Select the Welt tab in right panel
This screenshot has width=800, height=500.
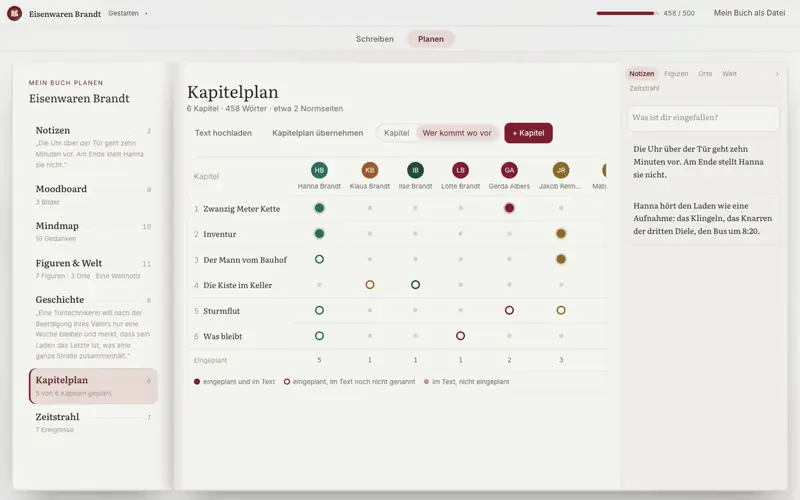[x=729, y=74]
